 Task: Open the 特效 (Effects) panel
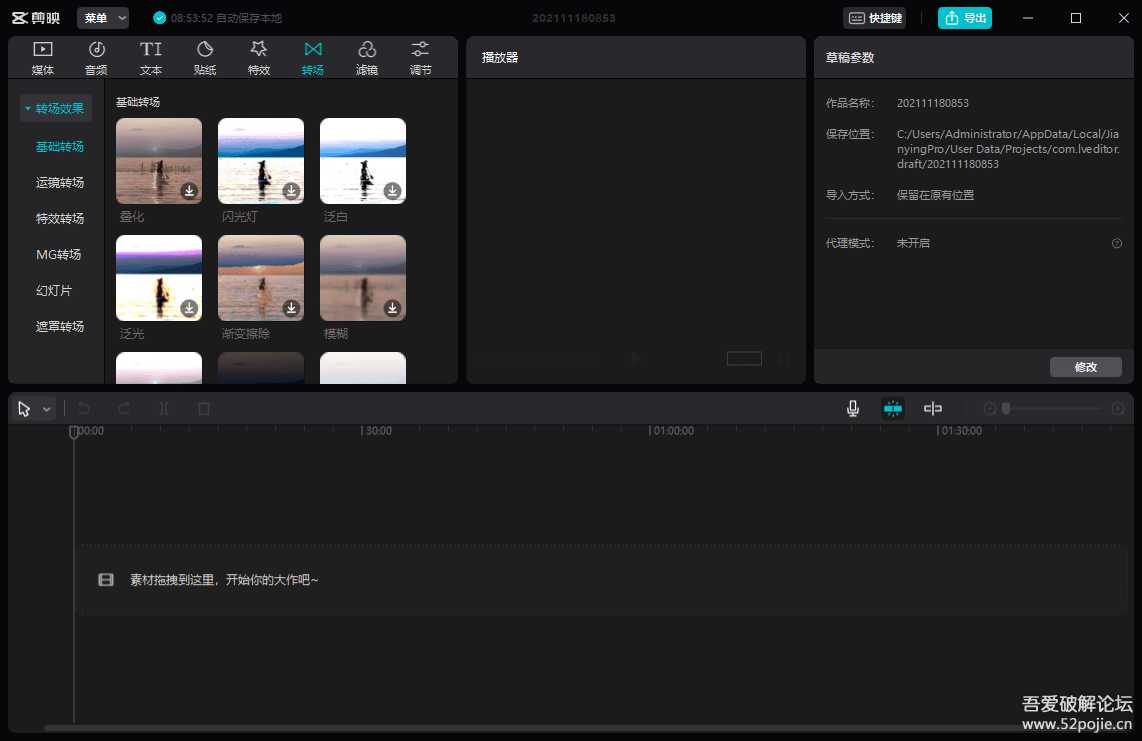pyautogui.click(x=258, y=56)
